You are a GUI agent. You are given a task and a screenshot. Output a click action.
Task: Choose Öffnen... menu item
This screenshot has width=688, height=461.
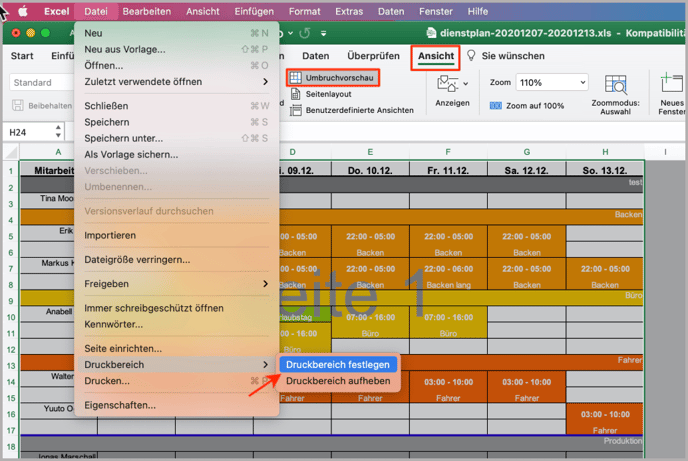coord(176,65)
